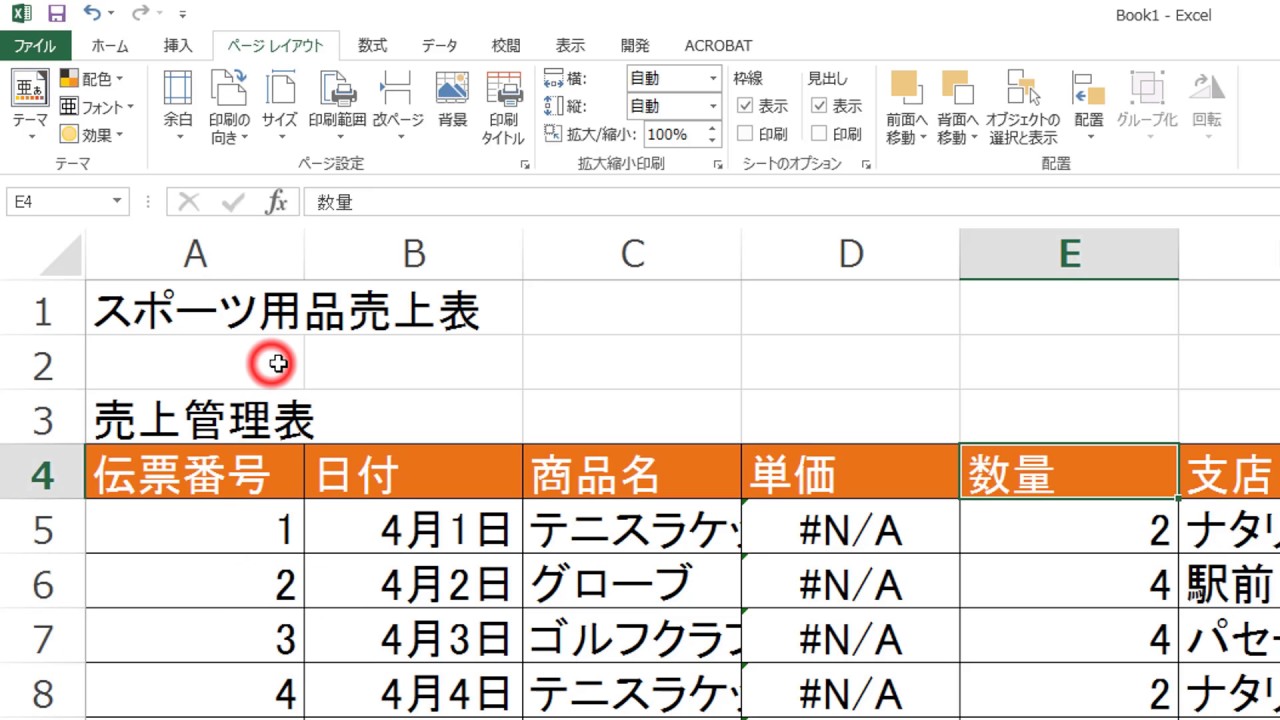1280x720 pixels.
Task: Switch to the 開発 tab
Action: pyautogui.click(x=635, y=46)
